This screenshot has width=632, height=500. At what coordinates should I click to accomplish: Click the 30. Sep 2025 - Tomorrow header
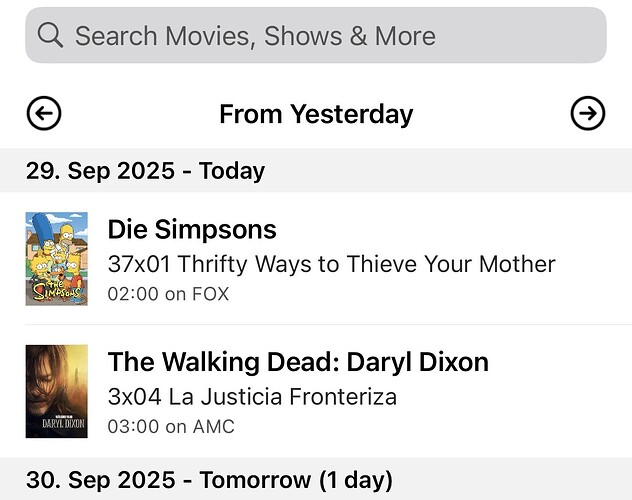pos(209,479)
